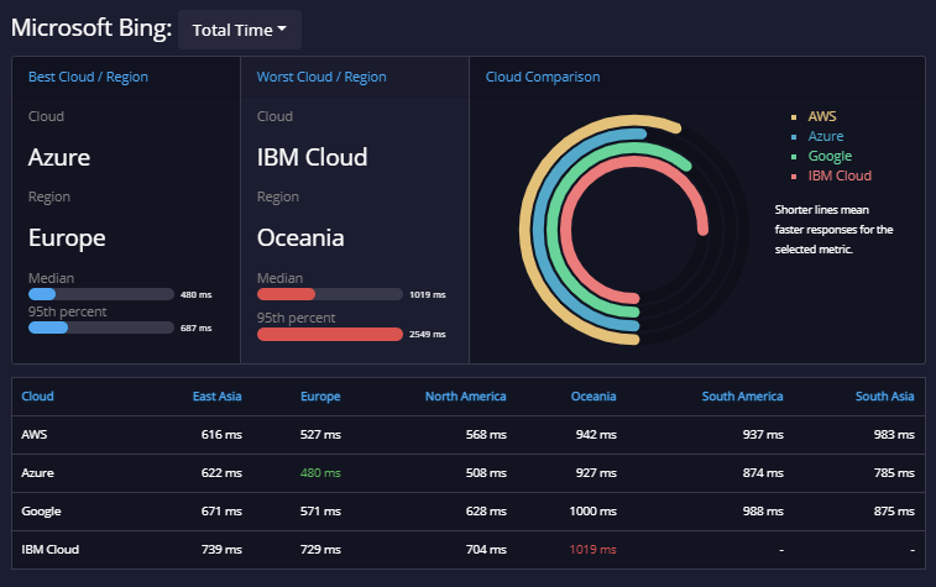The height and width of the screenshot is (588, 936).
Task: Click the Azure 480 ms median bar
Action: pos(101,294)
